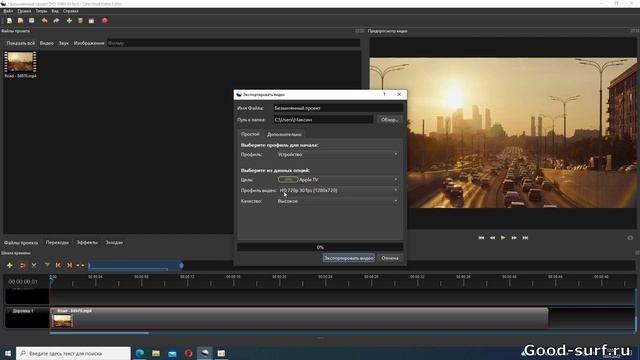The image size is (640, 360).
Task: Click the green Add Marker icon
Action: point(47,265)
